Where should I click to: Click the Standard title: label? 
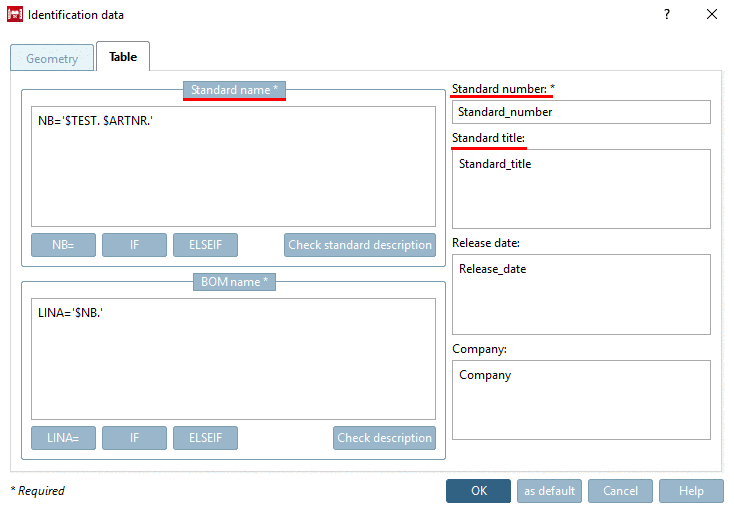pos(488,138)
